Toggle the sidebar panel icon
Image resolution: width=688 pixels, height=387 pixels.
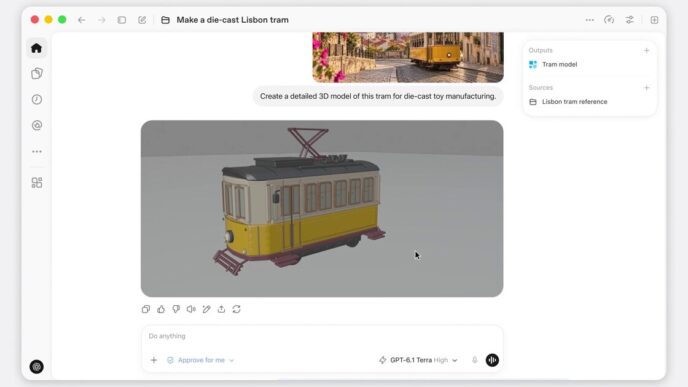tap(122, 20)
